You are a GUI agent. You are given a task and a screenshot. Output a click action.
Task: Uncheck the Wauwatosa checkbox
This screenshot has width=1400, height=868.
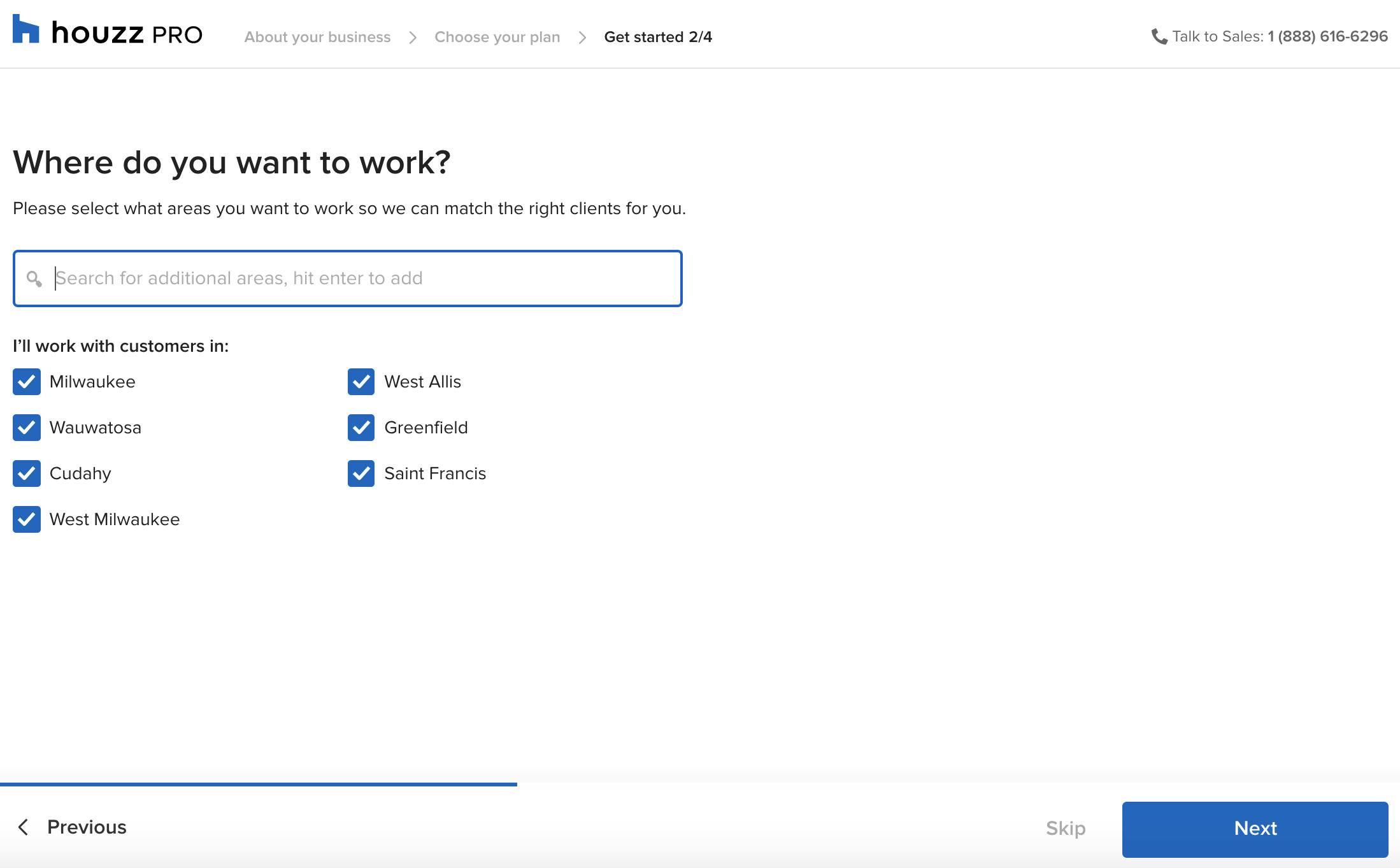(x=27, y=428)
